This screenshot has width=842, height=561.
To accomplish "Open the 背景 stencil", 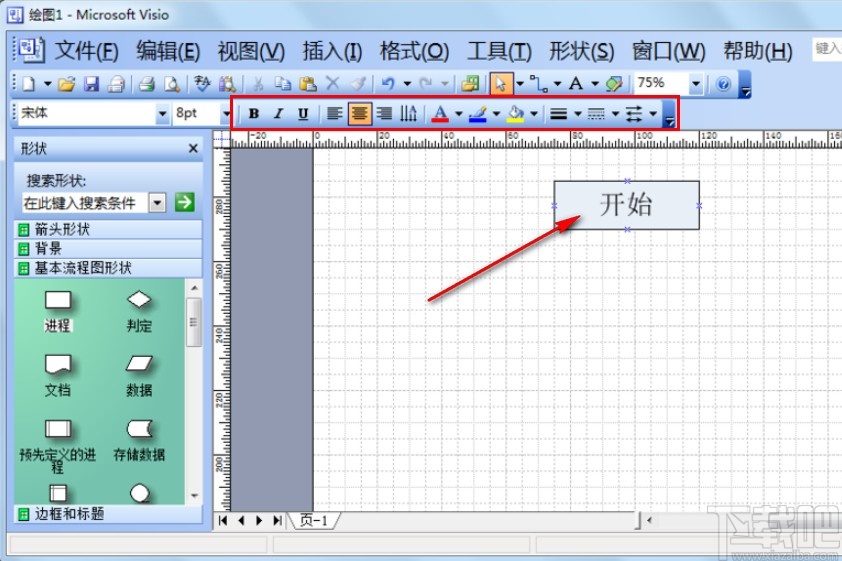I will 108,249.
